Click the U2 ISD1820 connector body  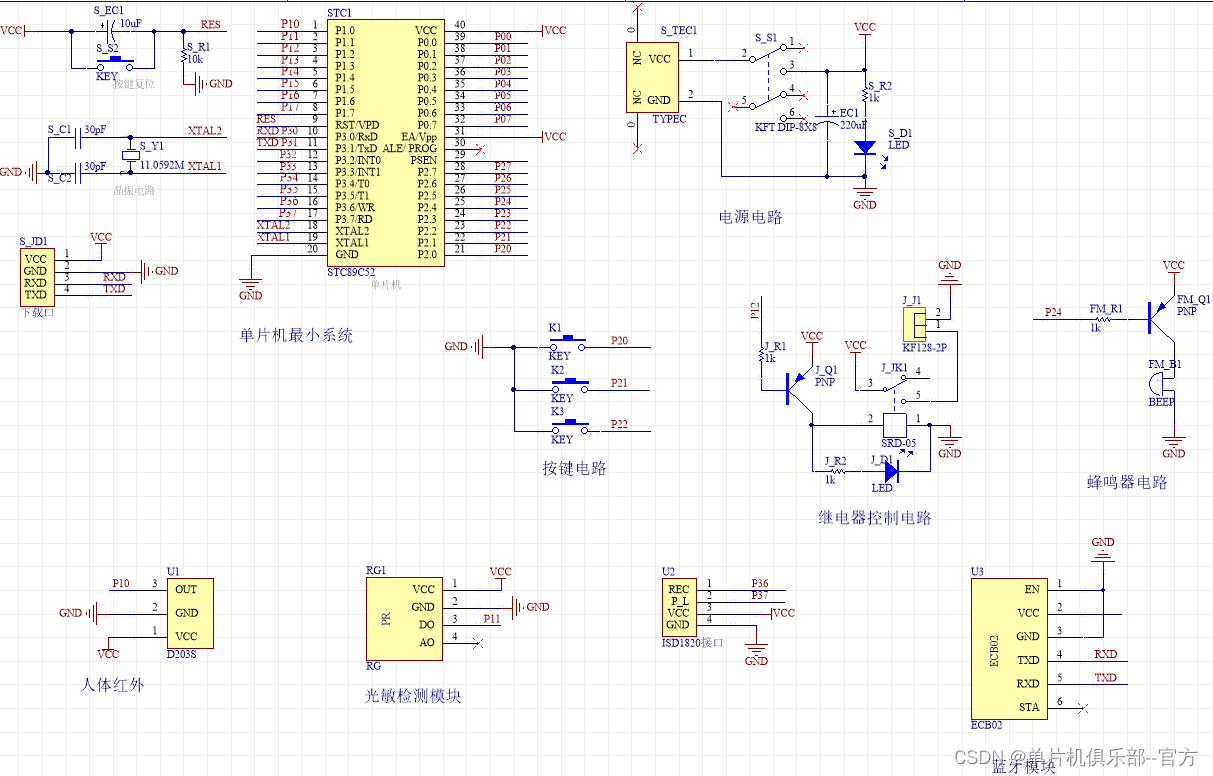tap(677, 608)
